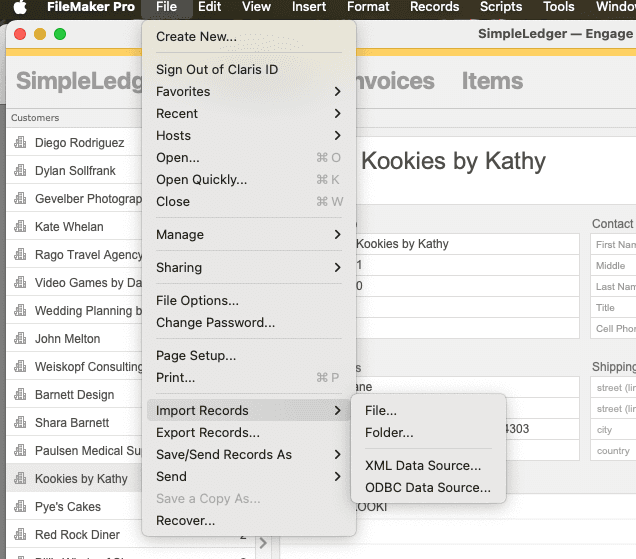The height and width of the screenshot is (559, 636).
Task: Expand the Manage submenu
Action: (249, 234)
